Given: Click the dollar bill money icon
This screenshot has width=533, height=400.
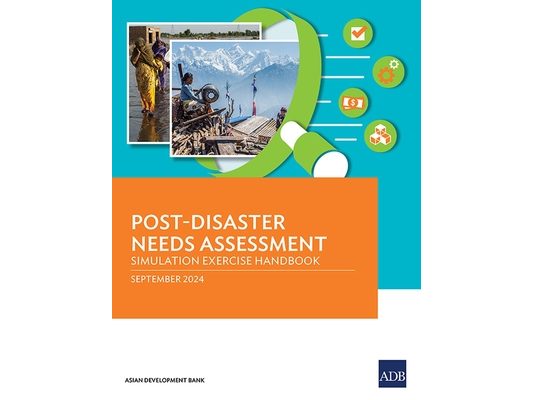Looking at the screenshot, I should click(x=354, y=103).
